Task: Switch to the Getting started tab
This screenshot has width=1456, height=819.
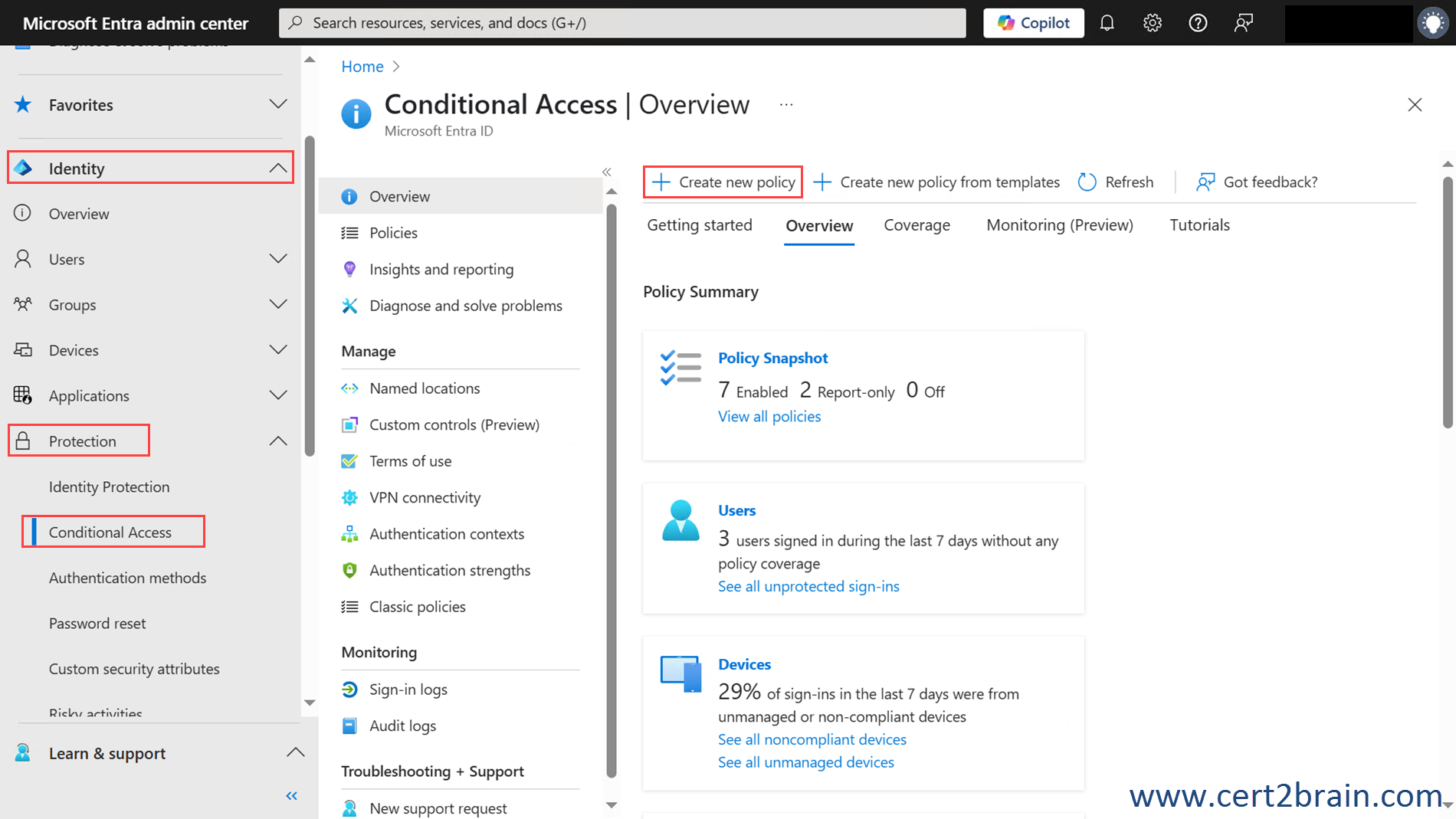Action: (x=700, y=225)
